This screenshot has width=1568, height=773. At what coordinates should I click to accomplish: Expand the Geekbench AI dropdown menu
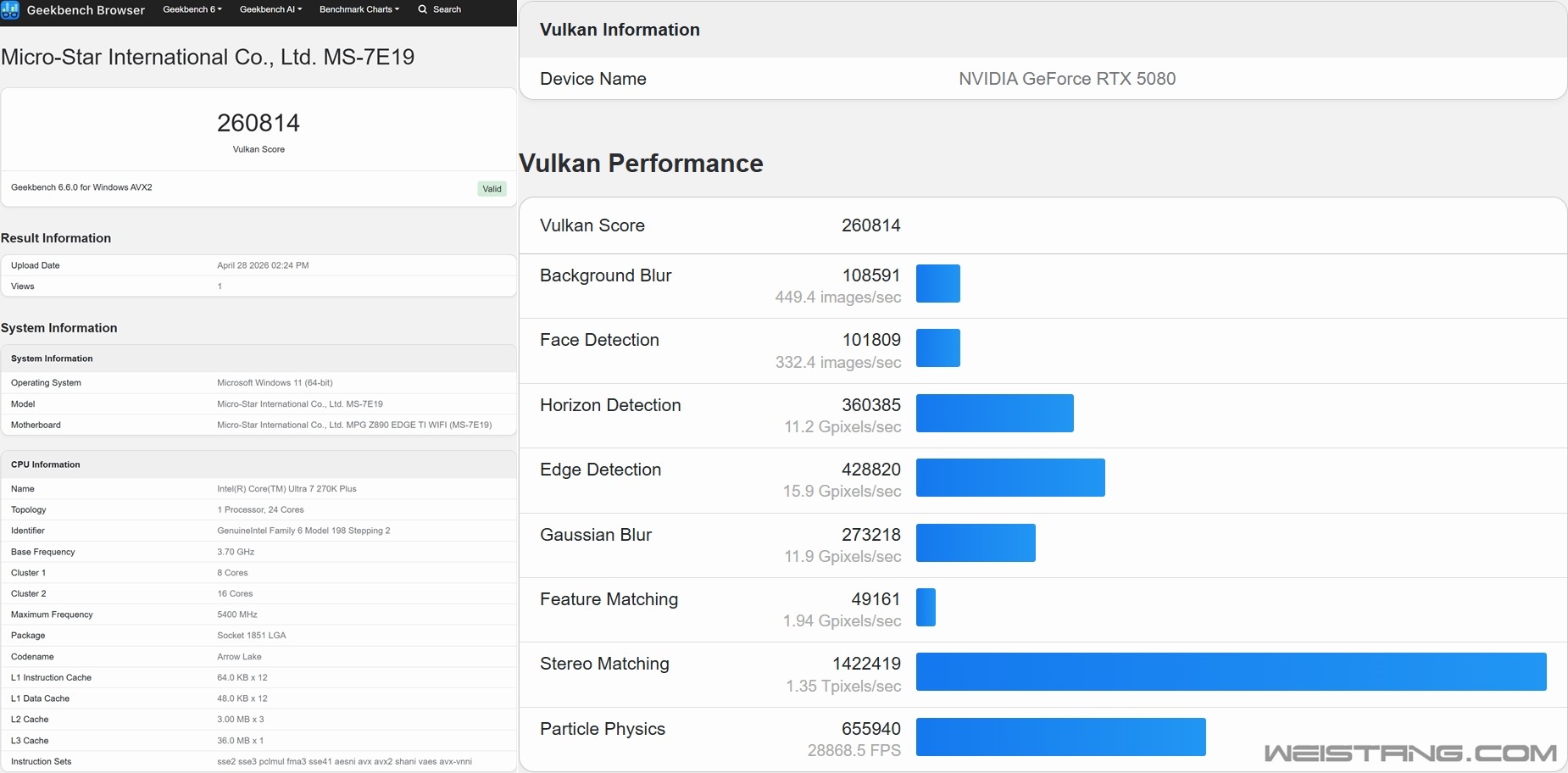point(270,9)
